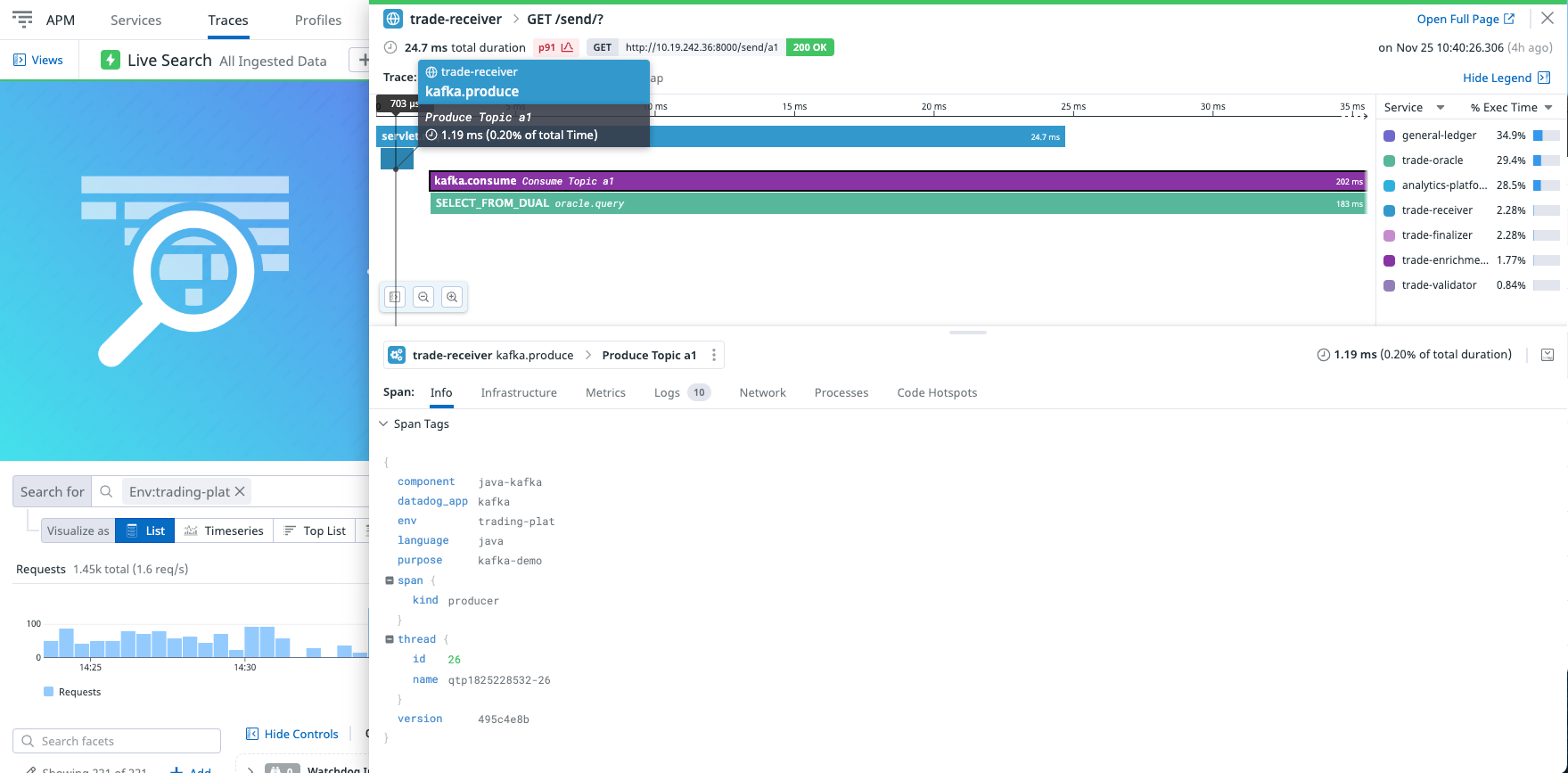Switch visualization to Timeseries
The width and height of the screenshot is (1568, 773).
point(225,530)
